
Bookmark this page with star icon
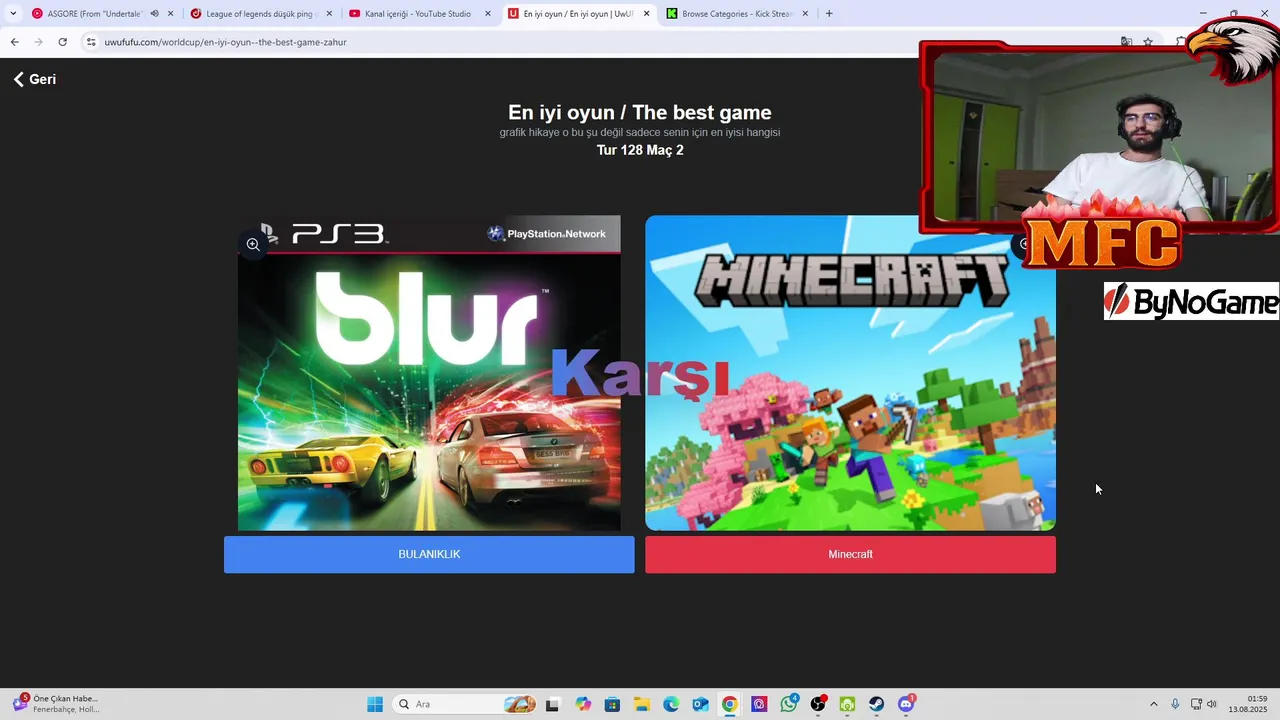1148,42
